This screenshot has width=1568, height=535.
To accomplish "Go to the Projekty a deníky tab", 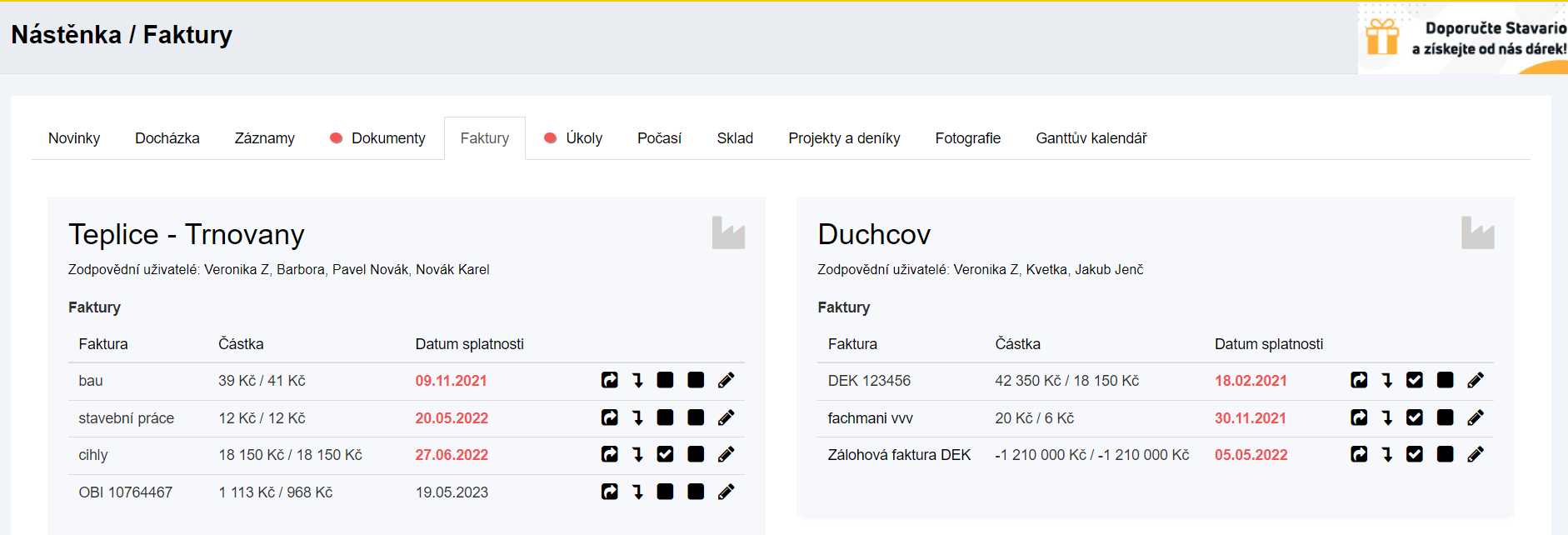I will click(844, 138).
